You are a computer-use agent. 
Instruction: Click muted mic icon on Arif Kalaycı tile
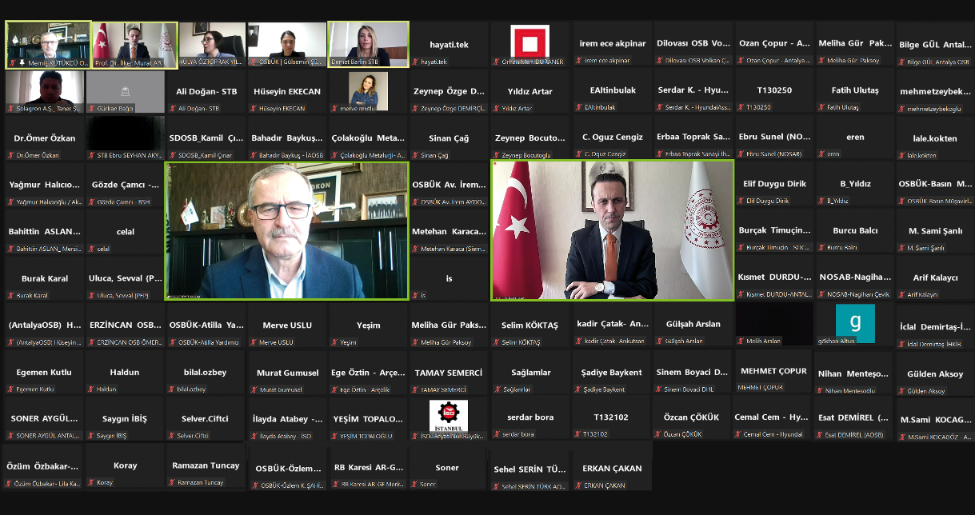[x=903, y=294]
